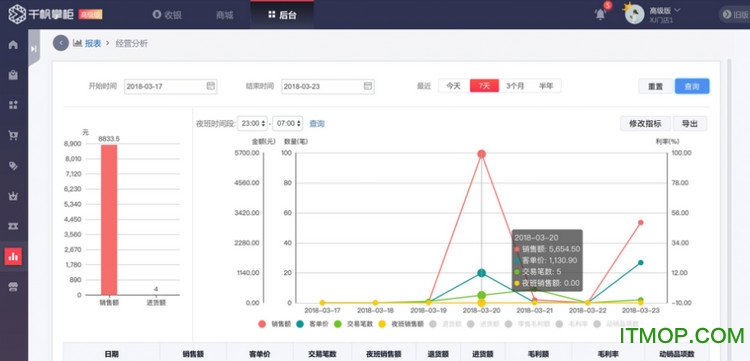Click the 旧版 switch icon
This screenshot has width=750, height=361.
click(x=727, y=14)
